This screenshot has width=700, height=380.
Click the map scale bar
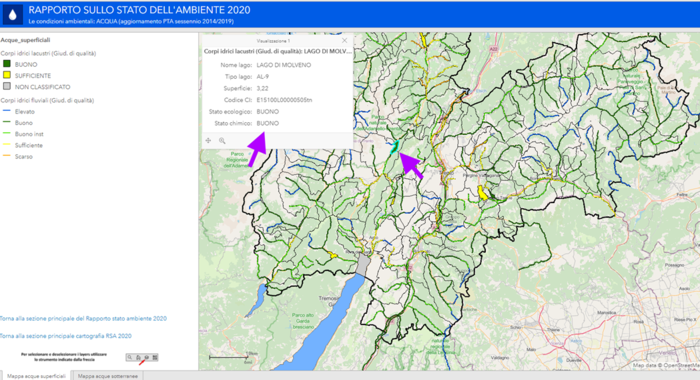point(229,357)
